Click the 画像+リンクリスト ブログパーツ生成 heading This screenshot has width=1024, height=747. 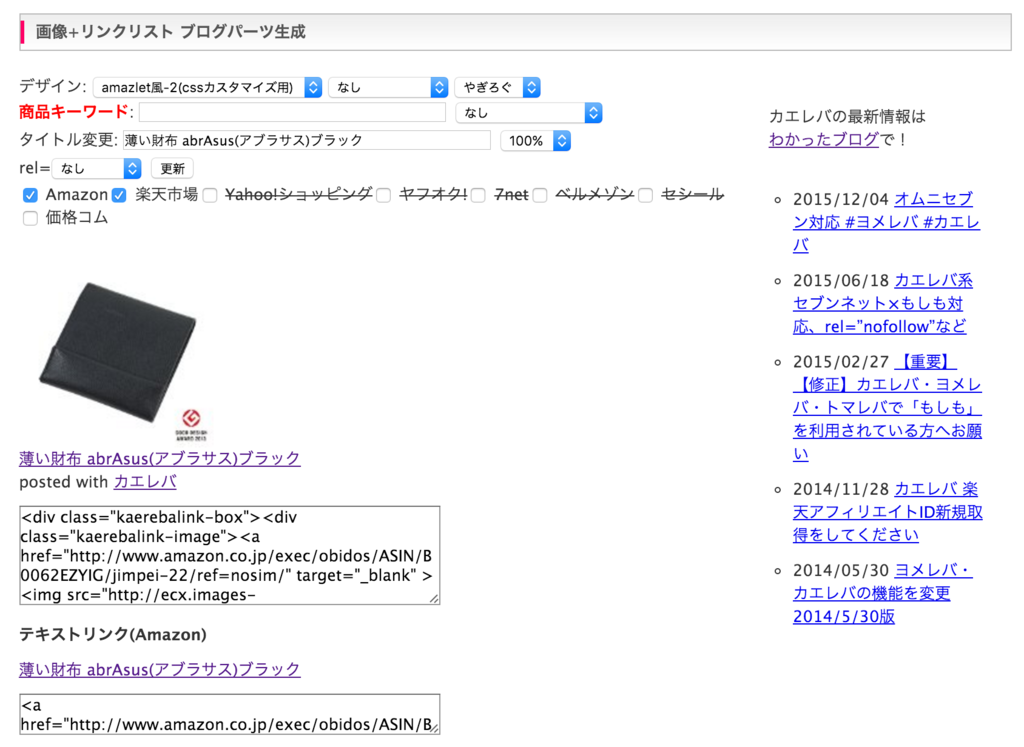click(170, 31)
